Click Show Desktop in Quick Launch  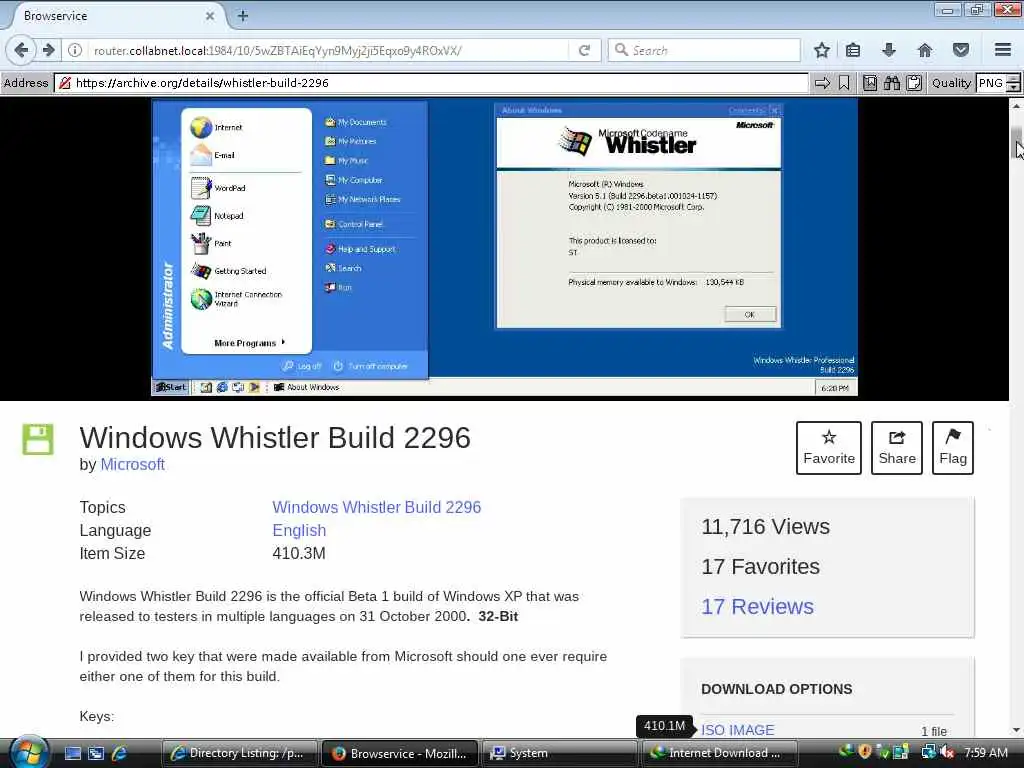click(72, 754)
